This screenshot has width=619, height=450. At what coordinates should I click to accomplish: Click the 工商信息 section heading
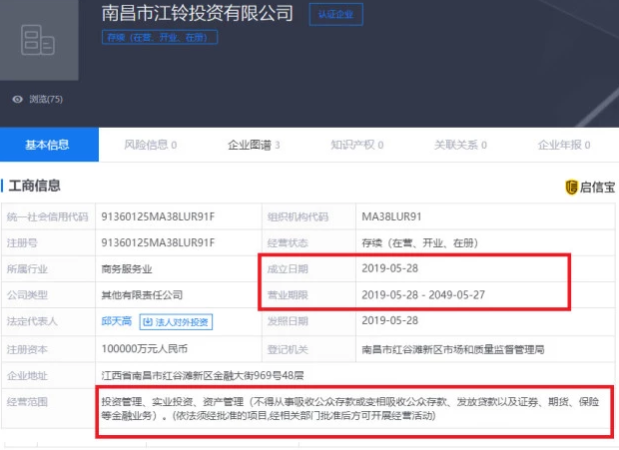pyautogui.click(x=34, y=186)
